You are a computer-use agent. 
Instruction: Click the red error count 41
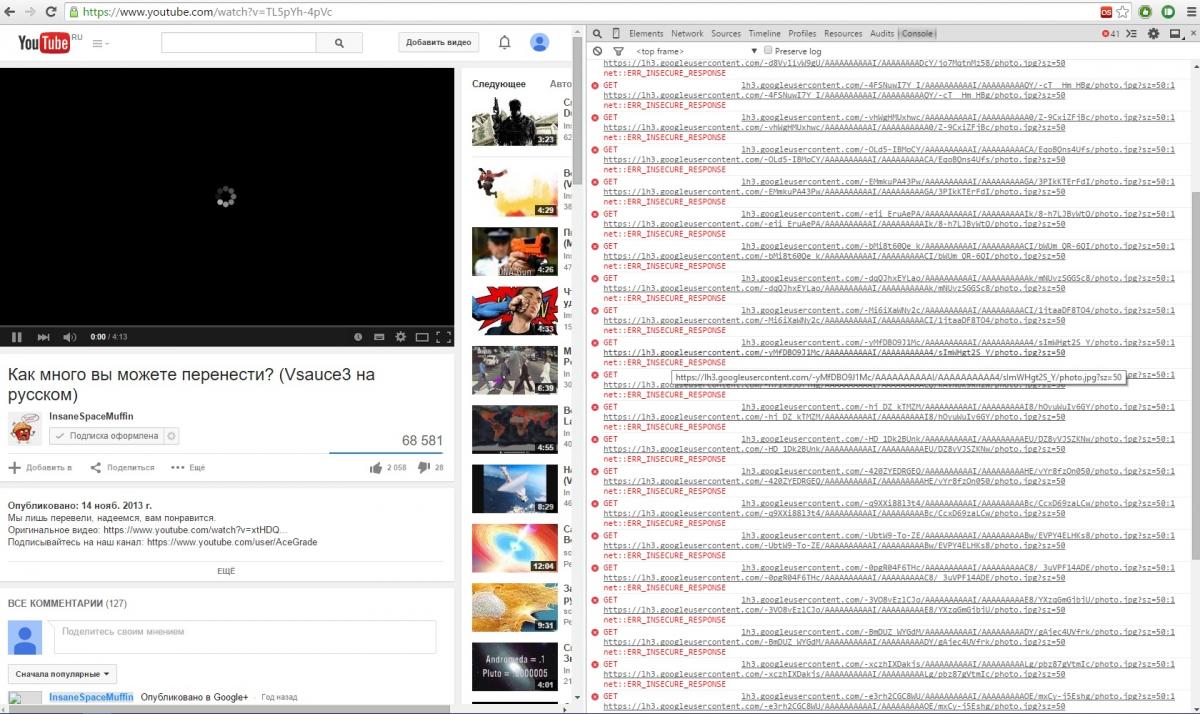pyautogui.click(x=1111, y=33)
